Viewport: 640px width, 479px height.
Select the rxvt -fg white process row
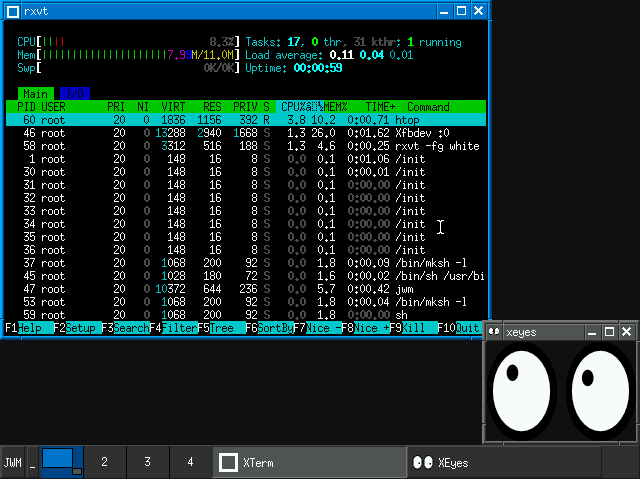246,146
